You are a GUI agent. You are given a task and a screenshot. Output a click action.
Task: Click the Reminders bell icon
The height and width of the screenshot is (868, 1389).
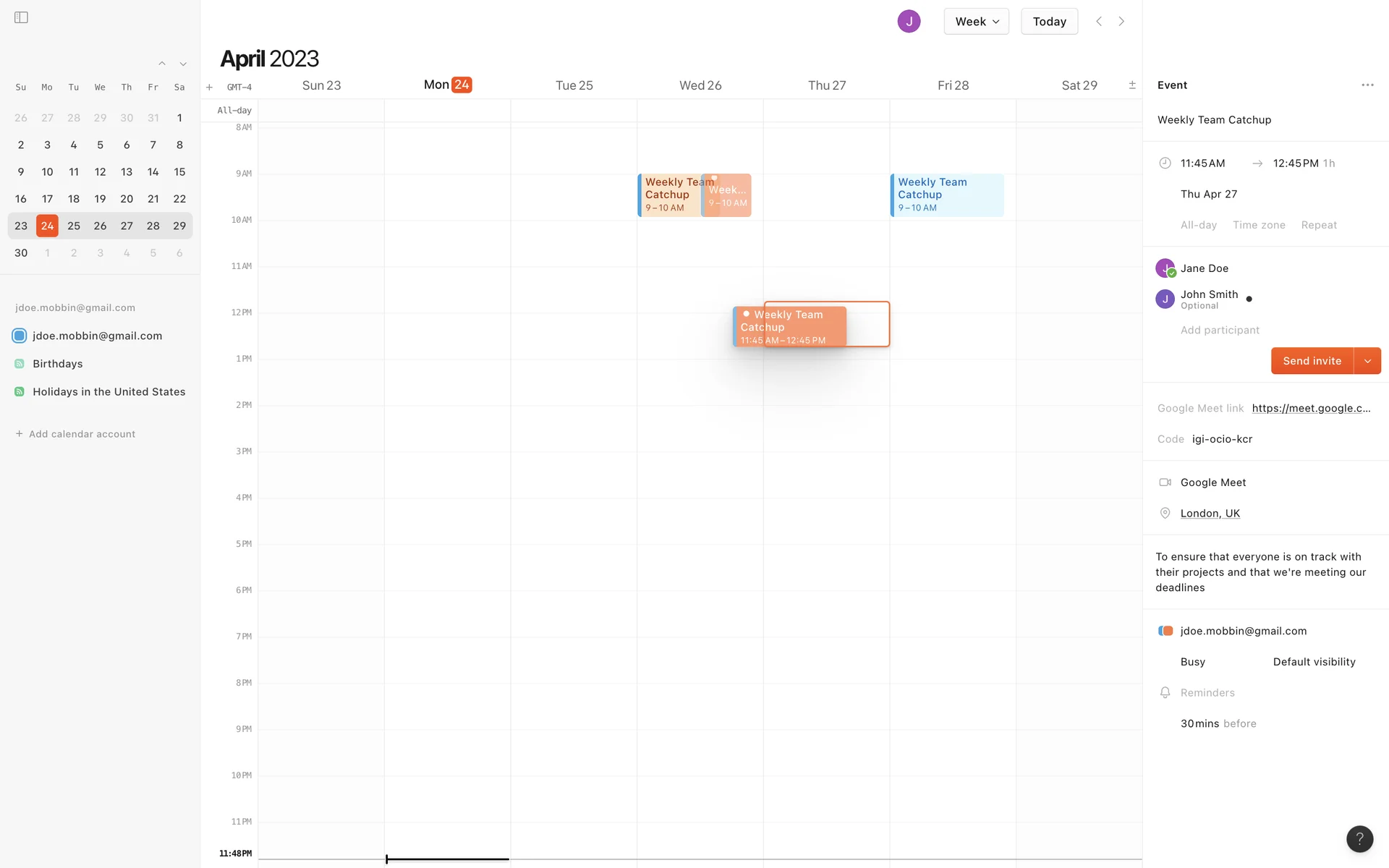(1165, 693)
